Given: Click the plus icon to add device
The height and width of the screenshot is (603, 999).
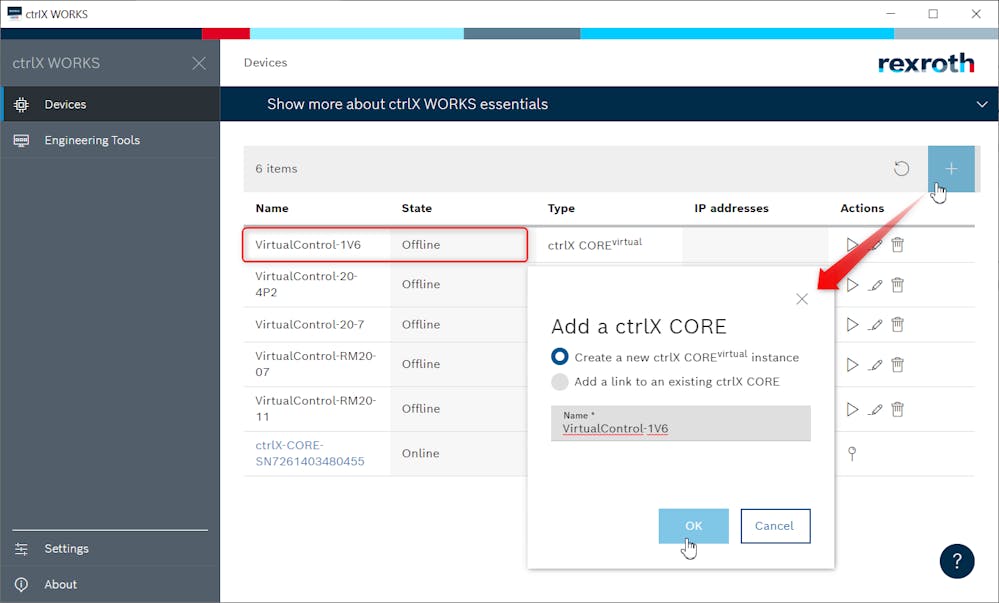Looking at the screenshot, I should point(951,169).
